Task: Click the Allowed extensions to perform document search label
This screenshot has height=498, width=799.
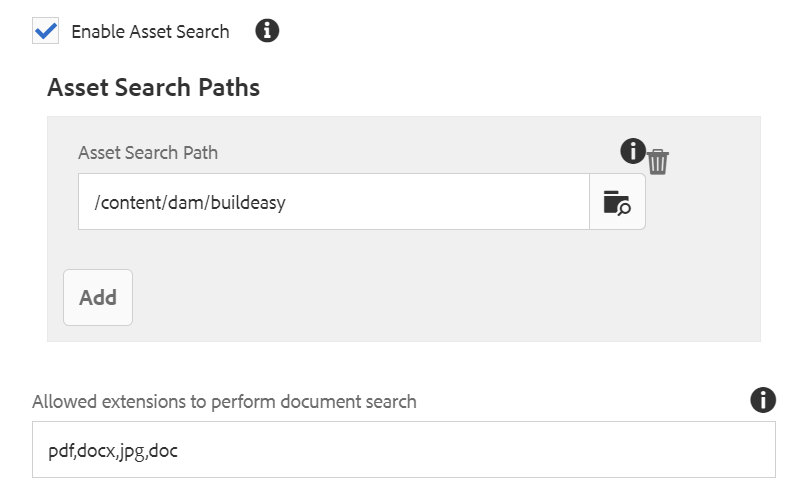Action: (224, 402)
